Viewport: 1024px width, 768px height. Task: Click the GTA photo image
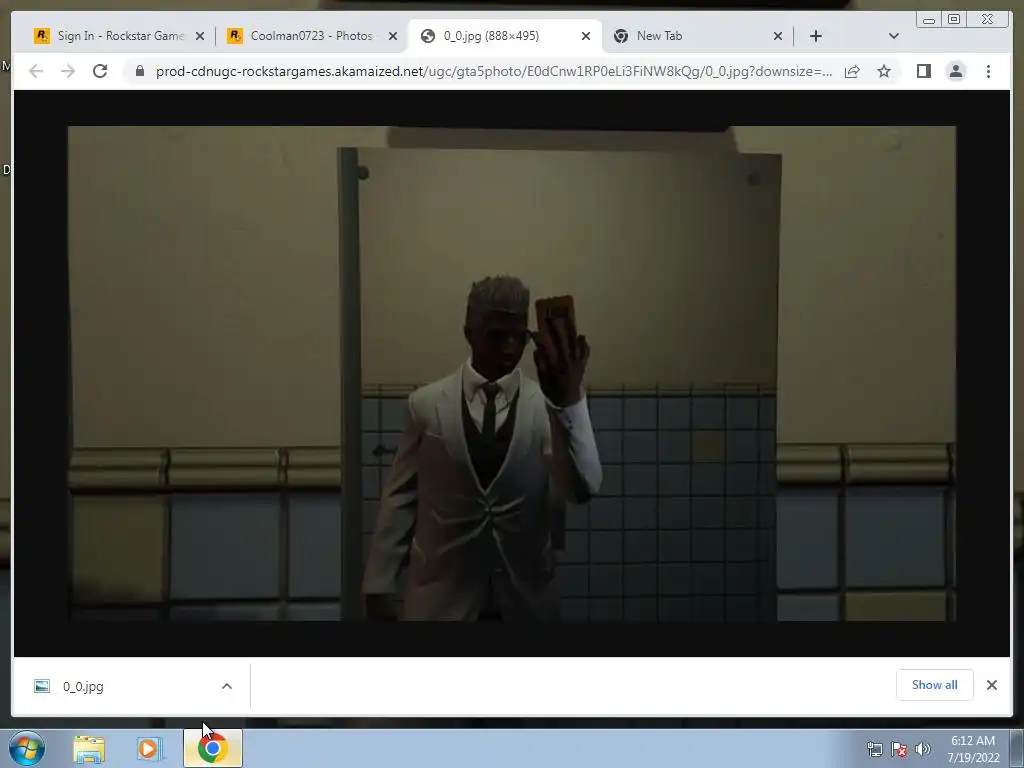click(x=512, y=374)
